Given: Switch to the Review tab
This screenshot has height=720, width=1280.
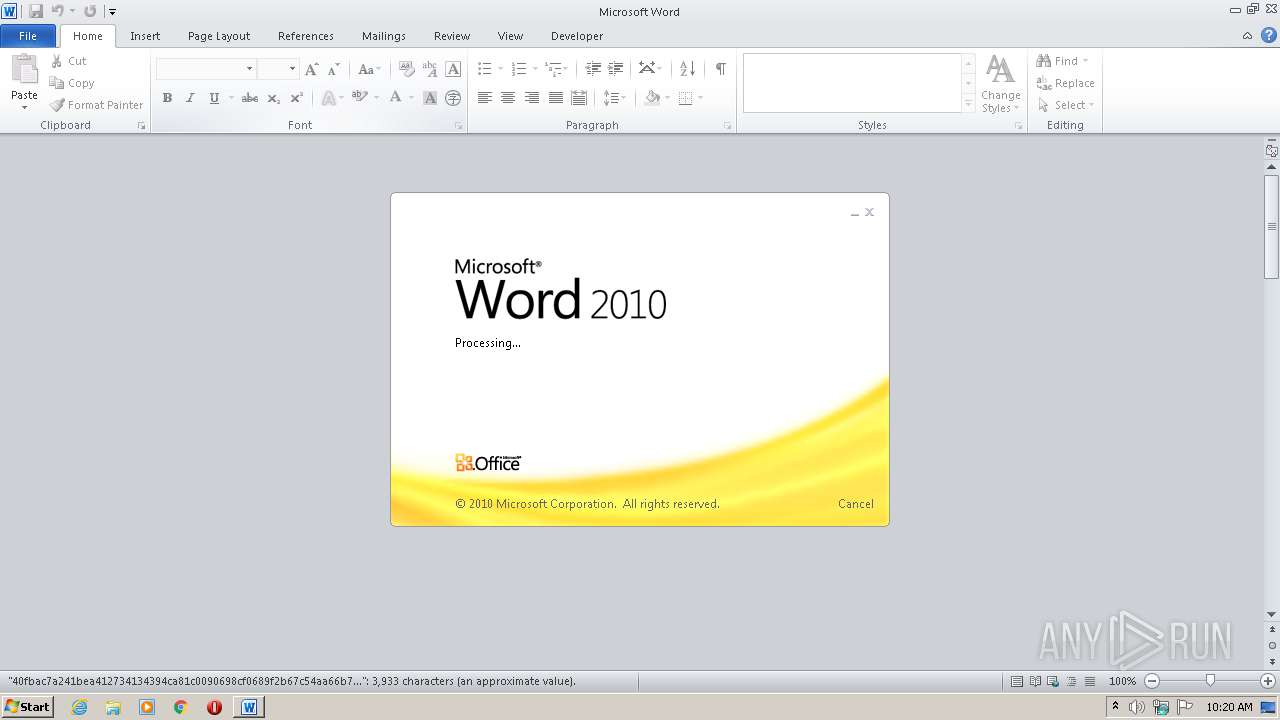Looking at the screenshot, I should tap(452, 36).
